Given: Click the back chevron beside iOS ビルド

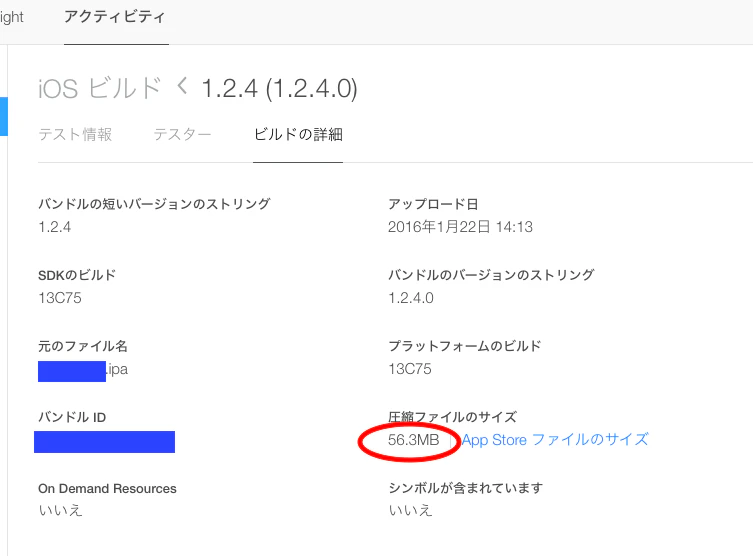Looking at the screenshot, I should point(182,86).
